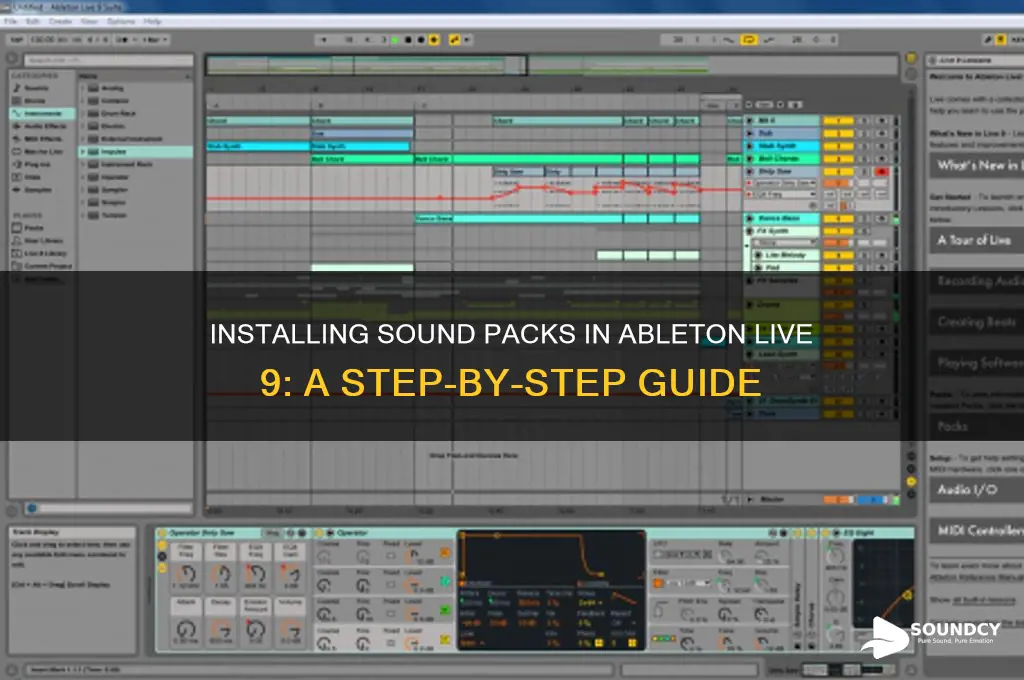1024x680 pixels.
Task: Unfold the Wah Synth track
Action: [750, 146]
